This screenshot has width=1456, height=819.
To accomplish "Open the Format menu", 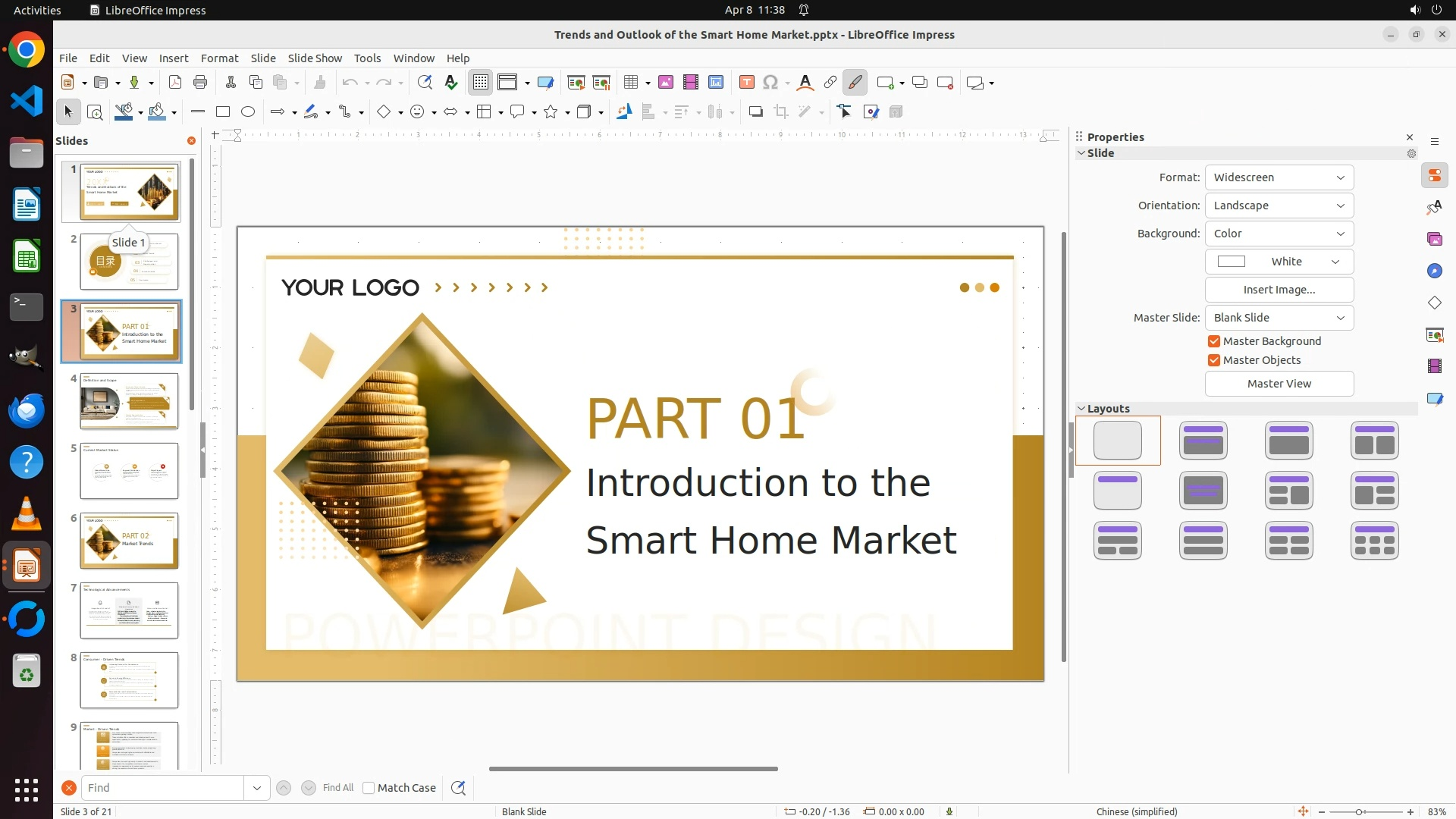I will click(219, 58).
